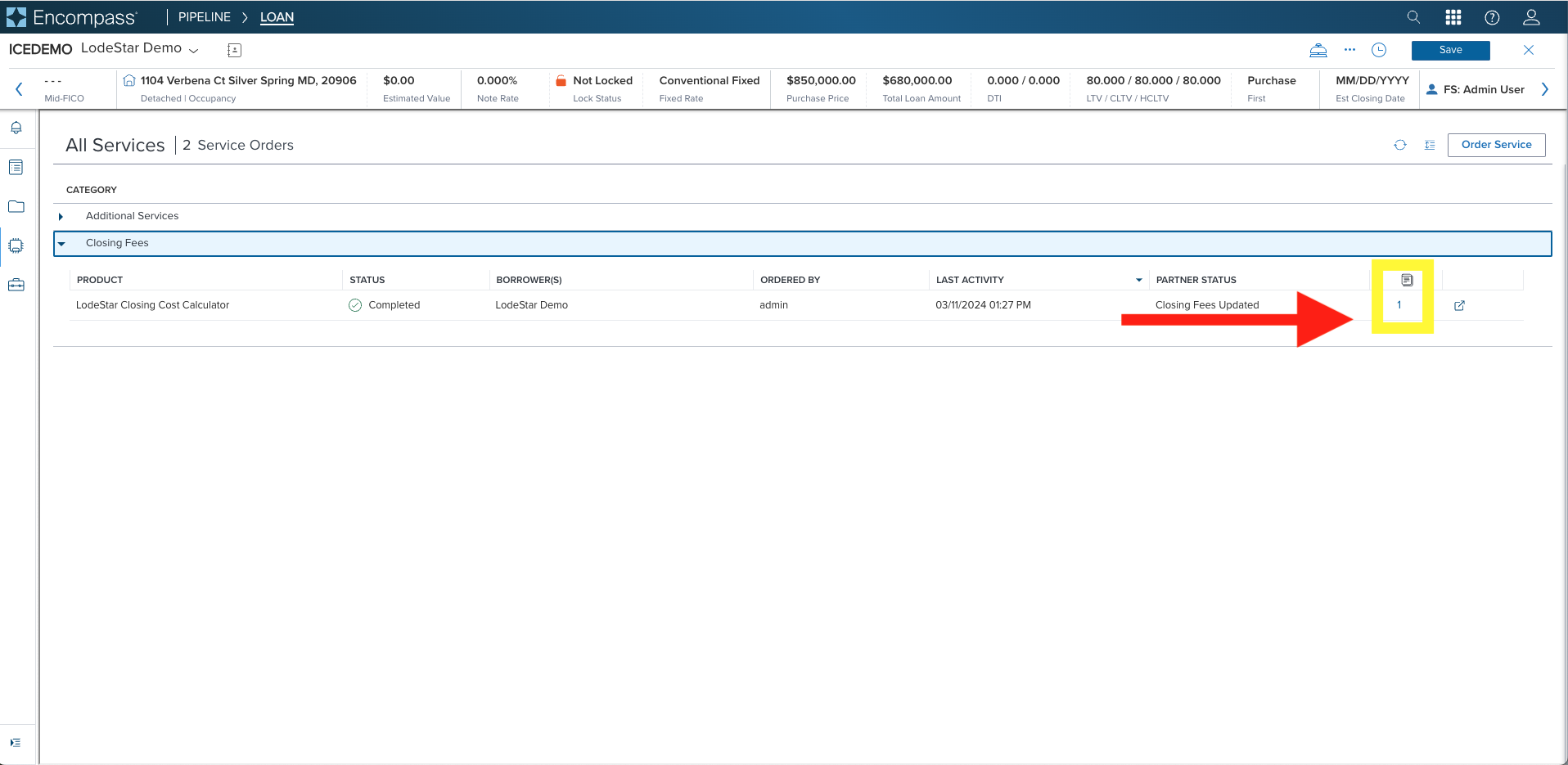Click the service bell concierge icon

tap(1318, 50)
